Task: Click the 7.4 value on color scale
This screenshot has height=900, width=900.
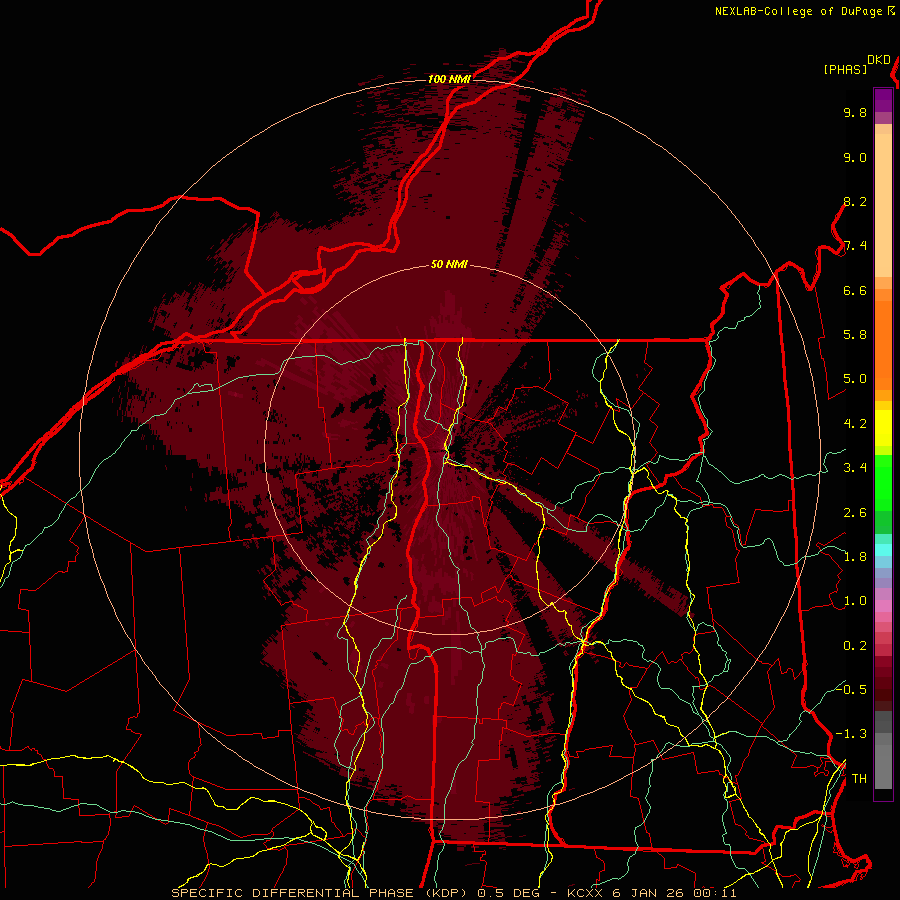Action: click(x=855, y=246)
